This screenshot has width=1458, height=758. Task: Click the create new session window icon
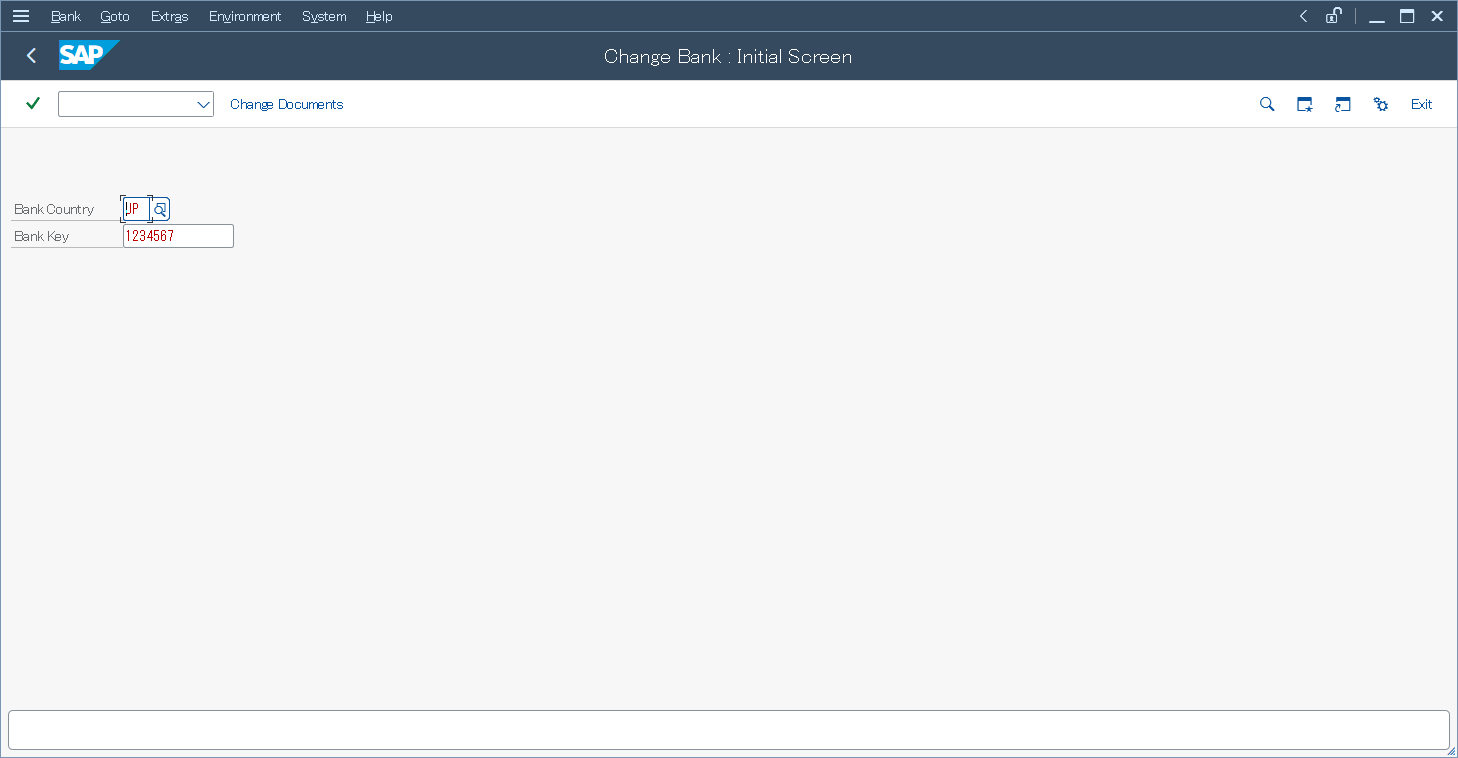1305,104
